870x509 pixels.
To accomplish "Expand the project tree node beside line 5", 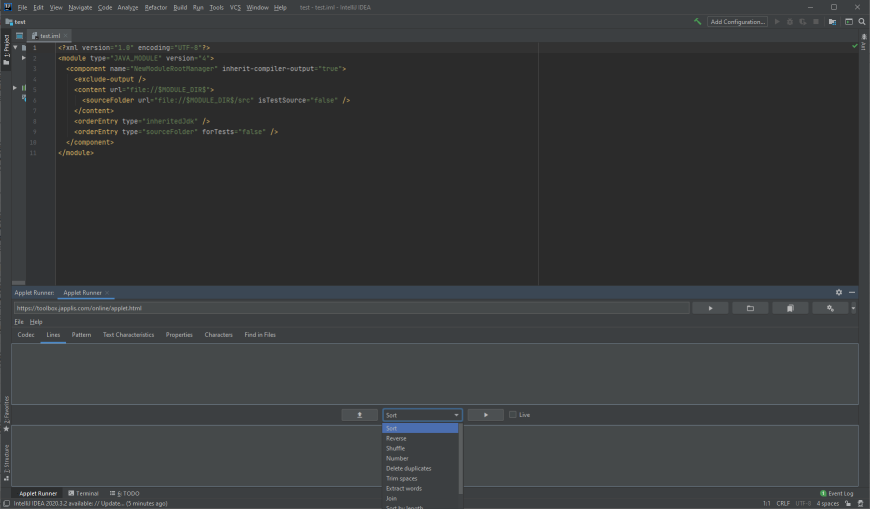I will tap(15, 88).
